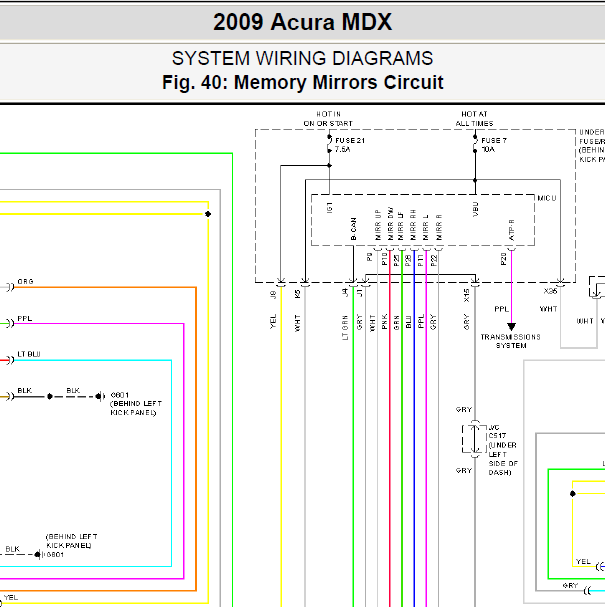Viewport: 605px width, 607px height.
Task: Click the black splice dot on yellow wire
Action: [x=208, y=214]
